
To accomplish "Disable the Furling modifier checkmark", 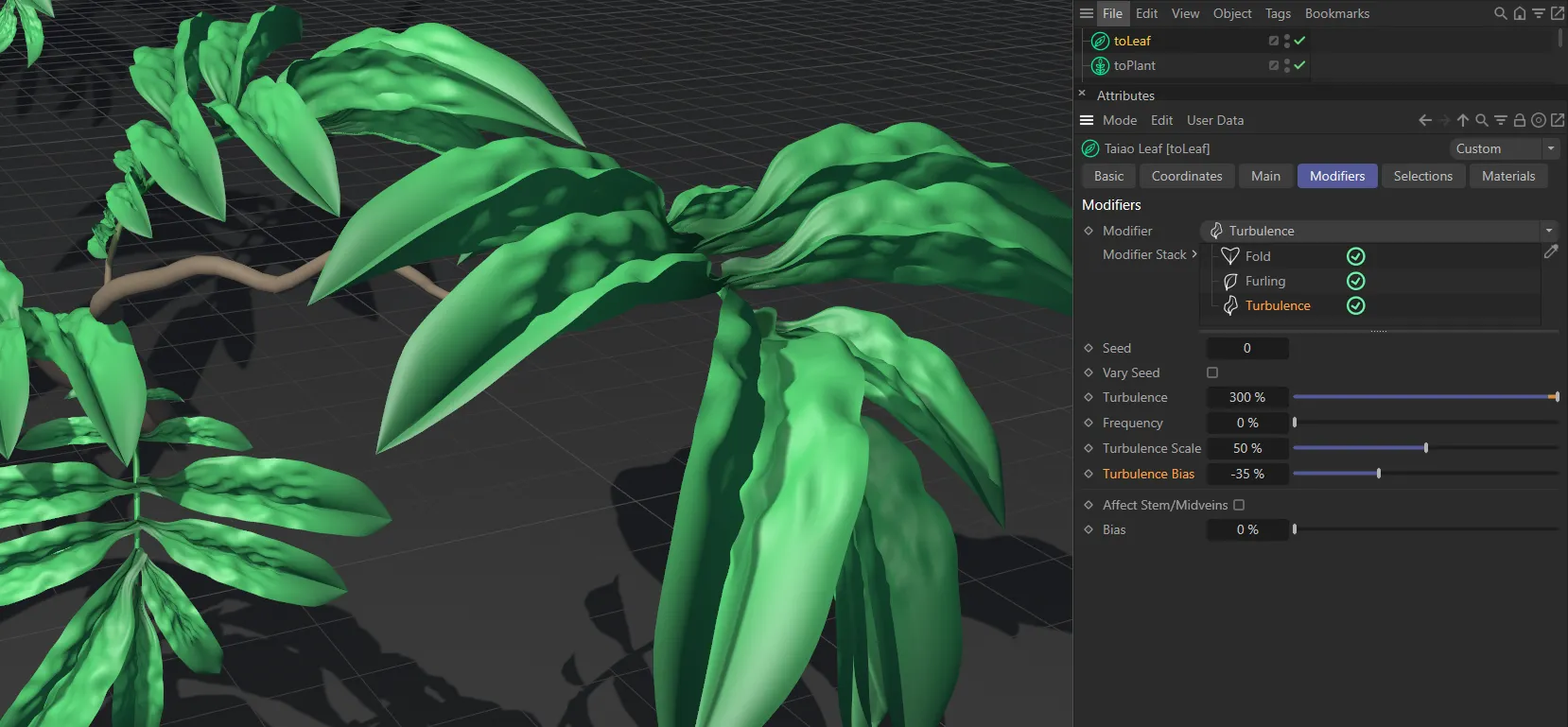I will 1355,281.
